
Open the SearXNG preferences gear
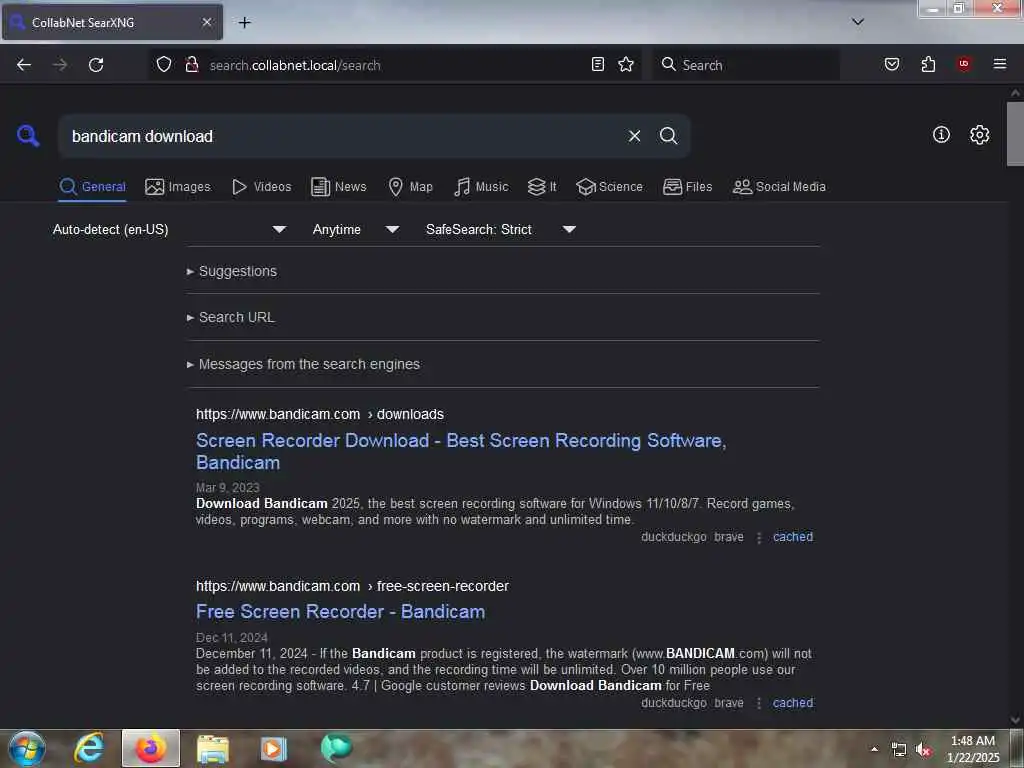[979, 135]
